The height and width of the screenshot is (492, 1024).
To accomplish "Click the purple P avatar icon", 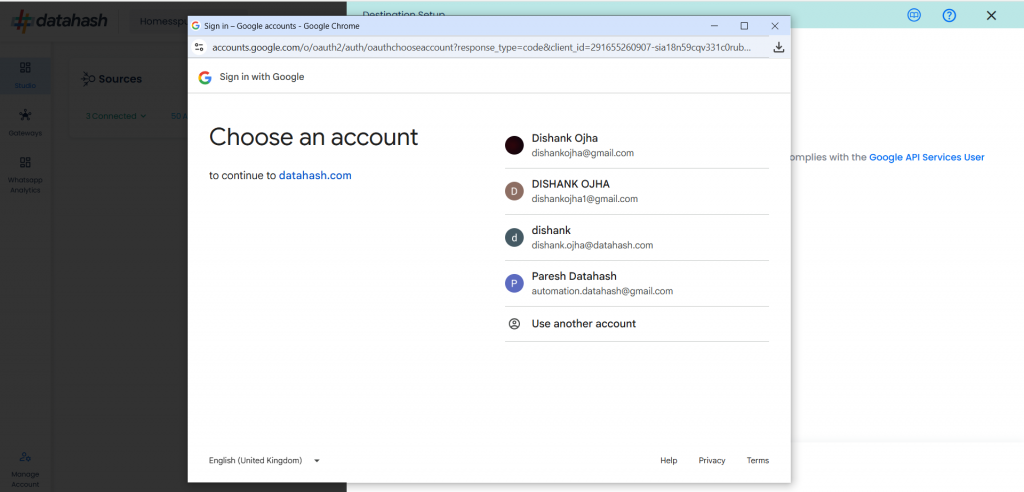I will point(515,284).
